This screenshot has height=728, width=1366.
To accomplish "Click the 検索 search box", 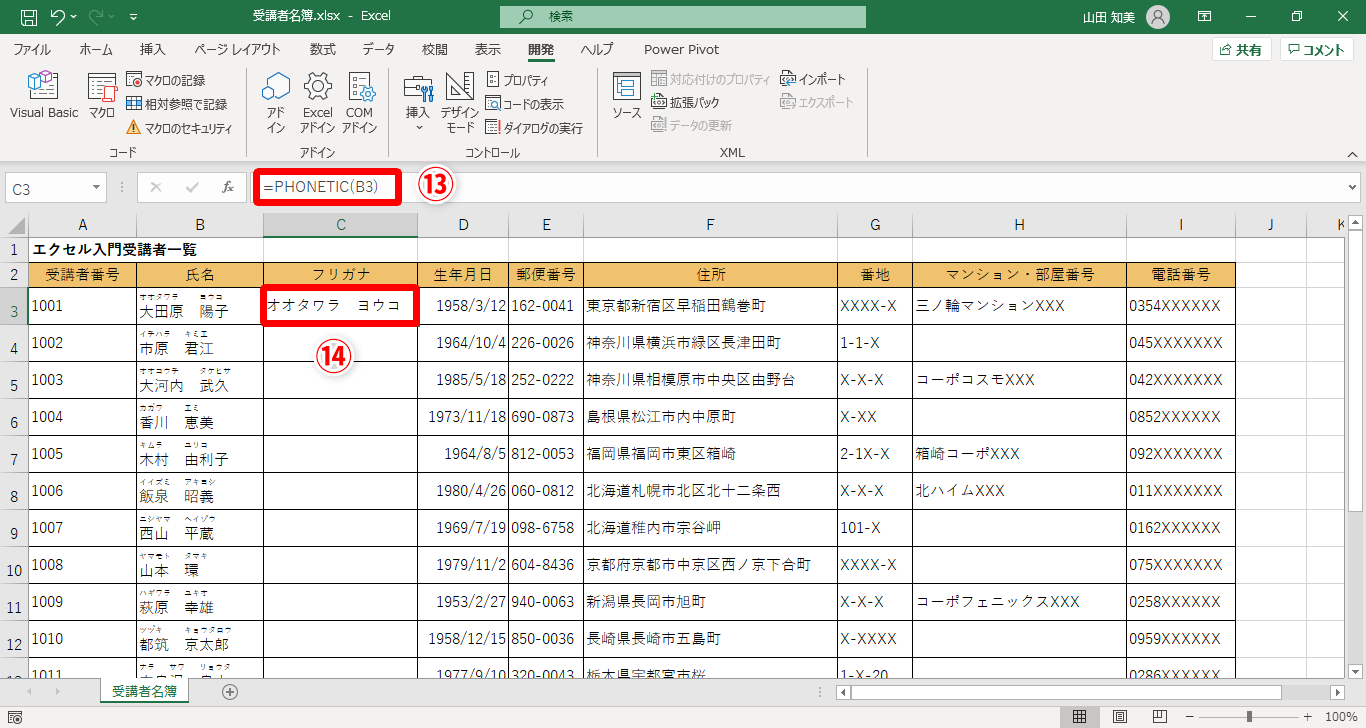I will click(683, 17).
